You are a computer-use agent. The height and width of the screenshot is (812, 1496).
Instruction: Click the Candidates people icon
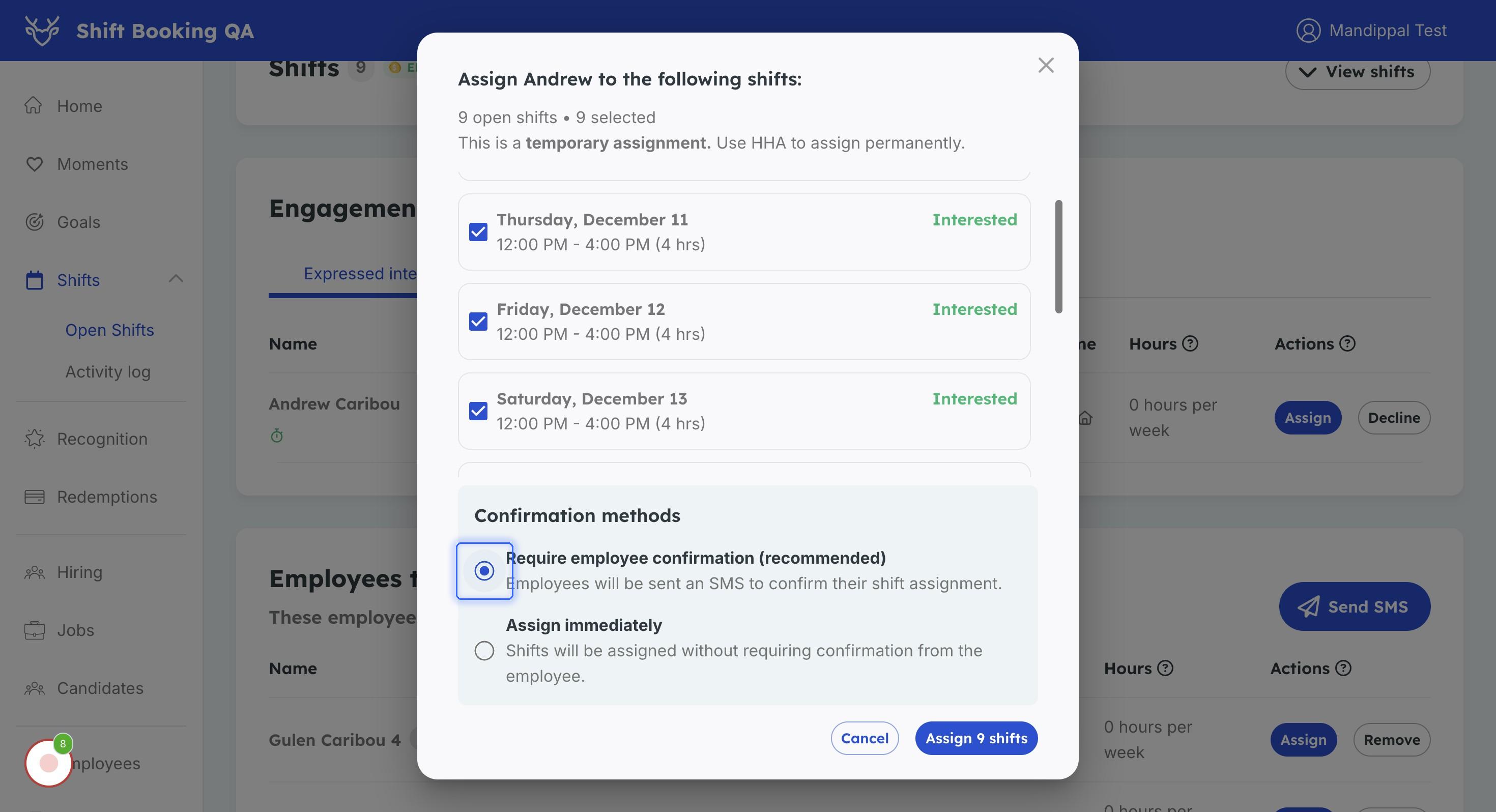coord(34,688)
